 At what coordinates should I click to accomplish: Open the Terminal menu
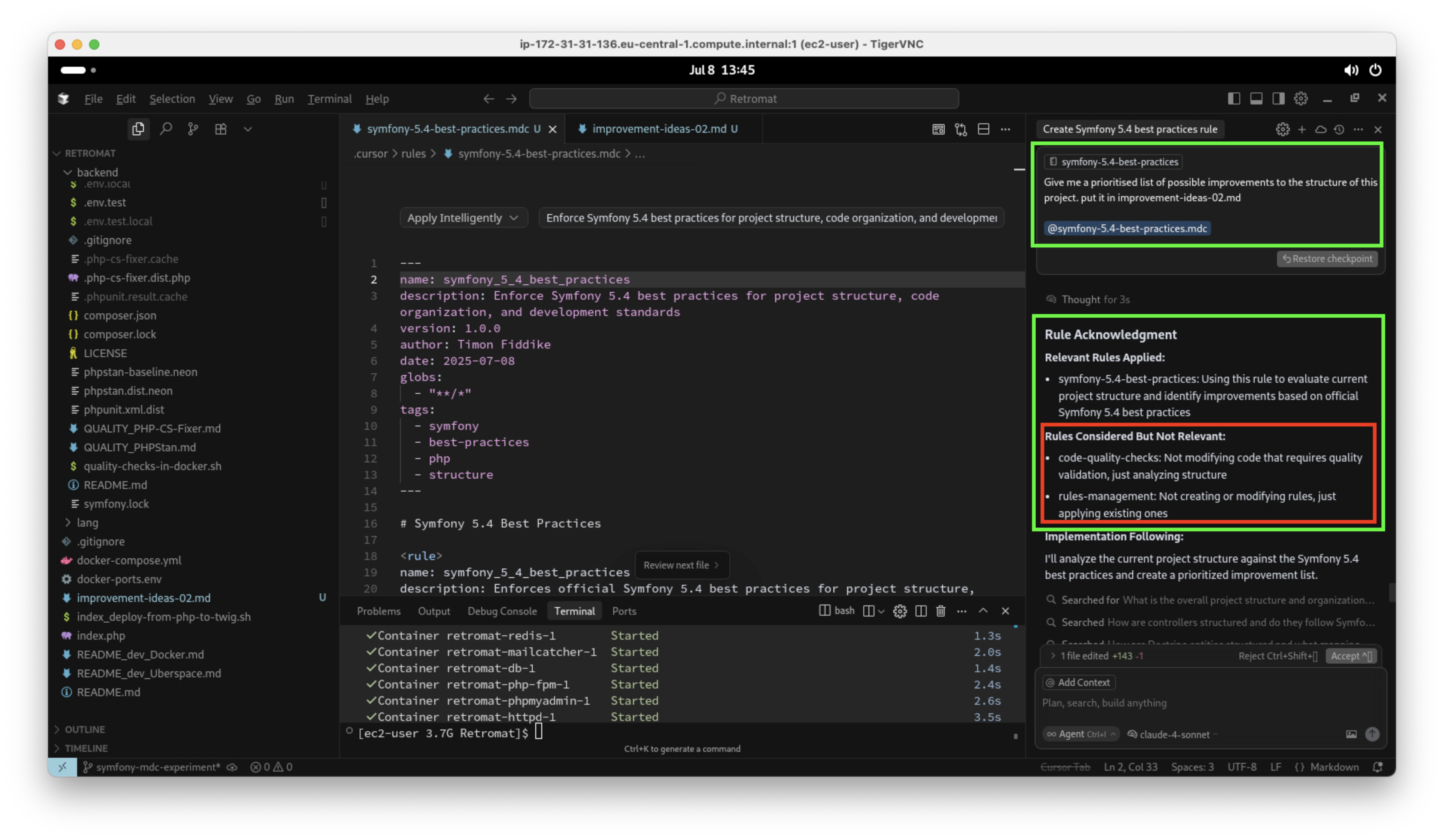(x=329, y=98)
